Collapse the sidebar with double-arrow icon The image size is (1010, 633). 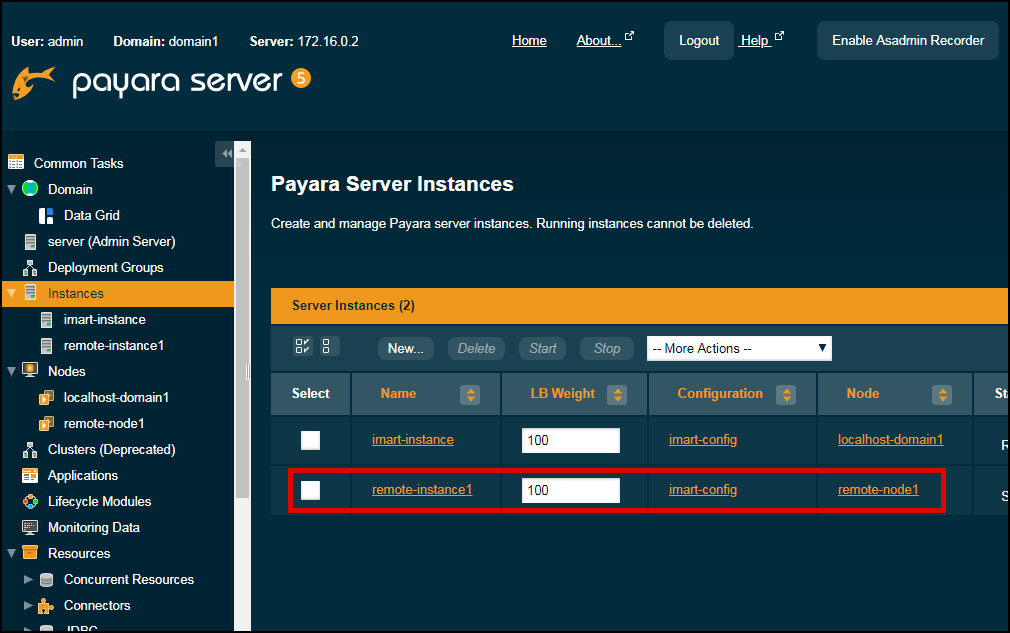(226, 153)
